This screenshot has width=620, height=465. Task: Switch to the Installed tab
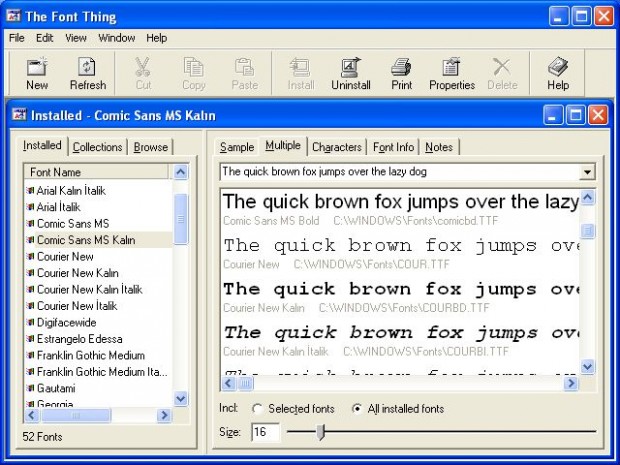click(42, 145)
